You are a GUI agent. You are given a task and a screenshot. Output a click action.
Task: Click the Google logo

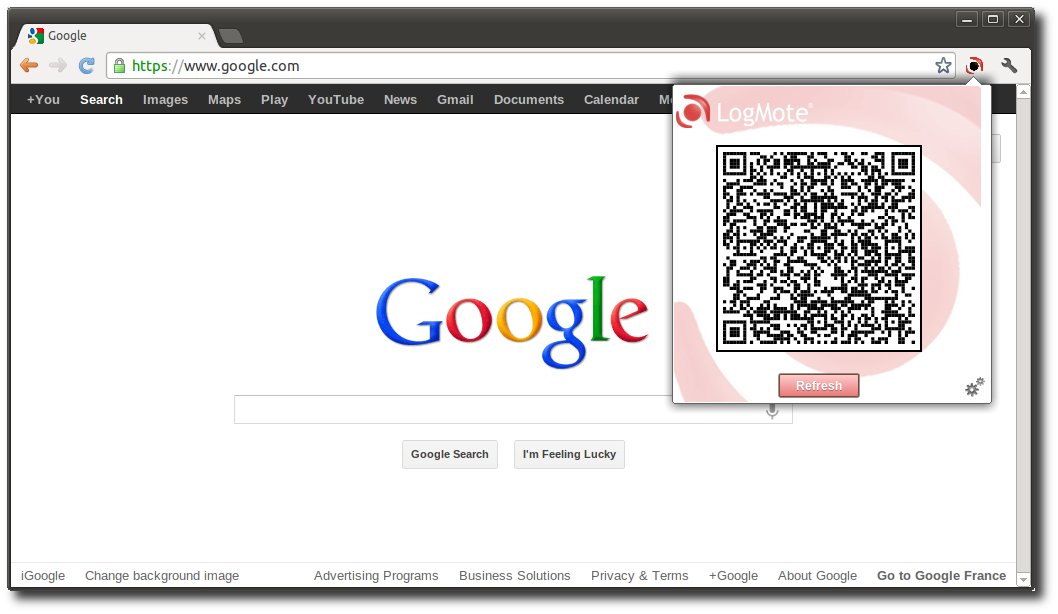click(x=512, y=323)
